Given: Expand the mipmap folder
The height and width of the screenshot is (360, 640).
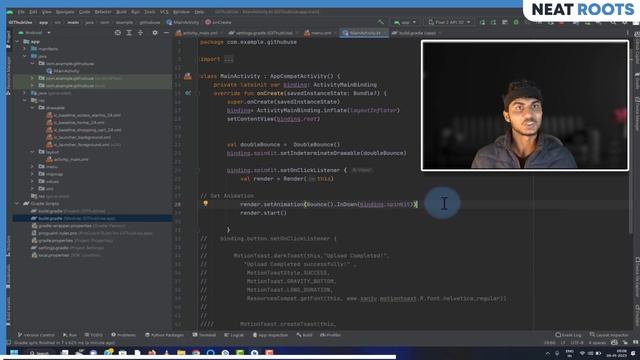Looking at the screenshot, I should [x=32, y=174].
